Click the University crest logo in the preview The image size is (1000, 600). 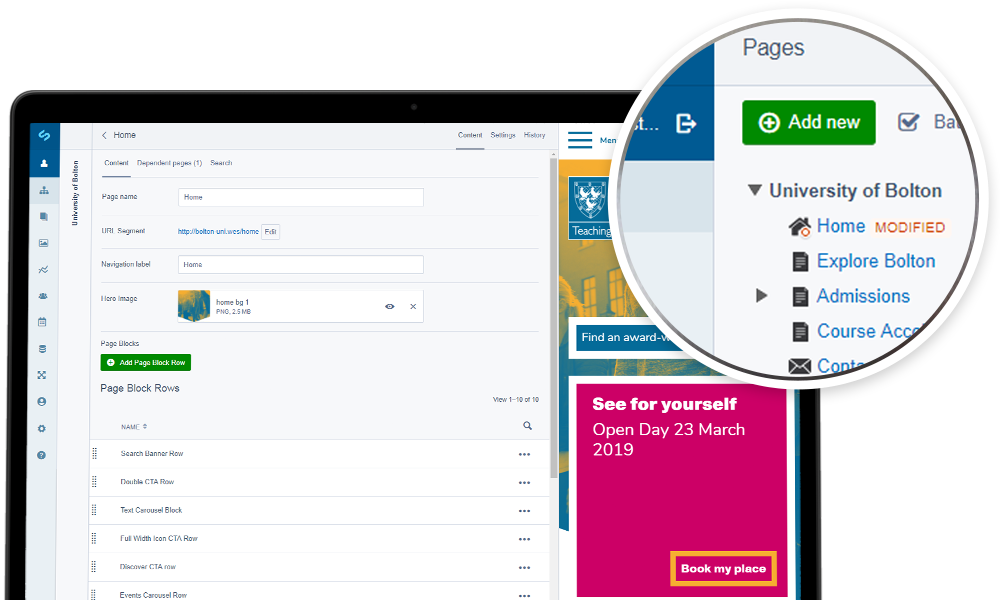[590, 199]
